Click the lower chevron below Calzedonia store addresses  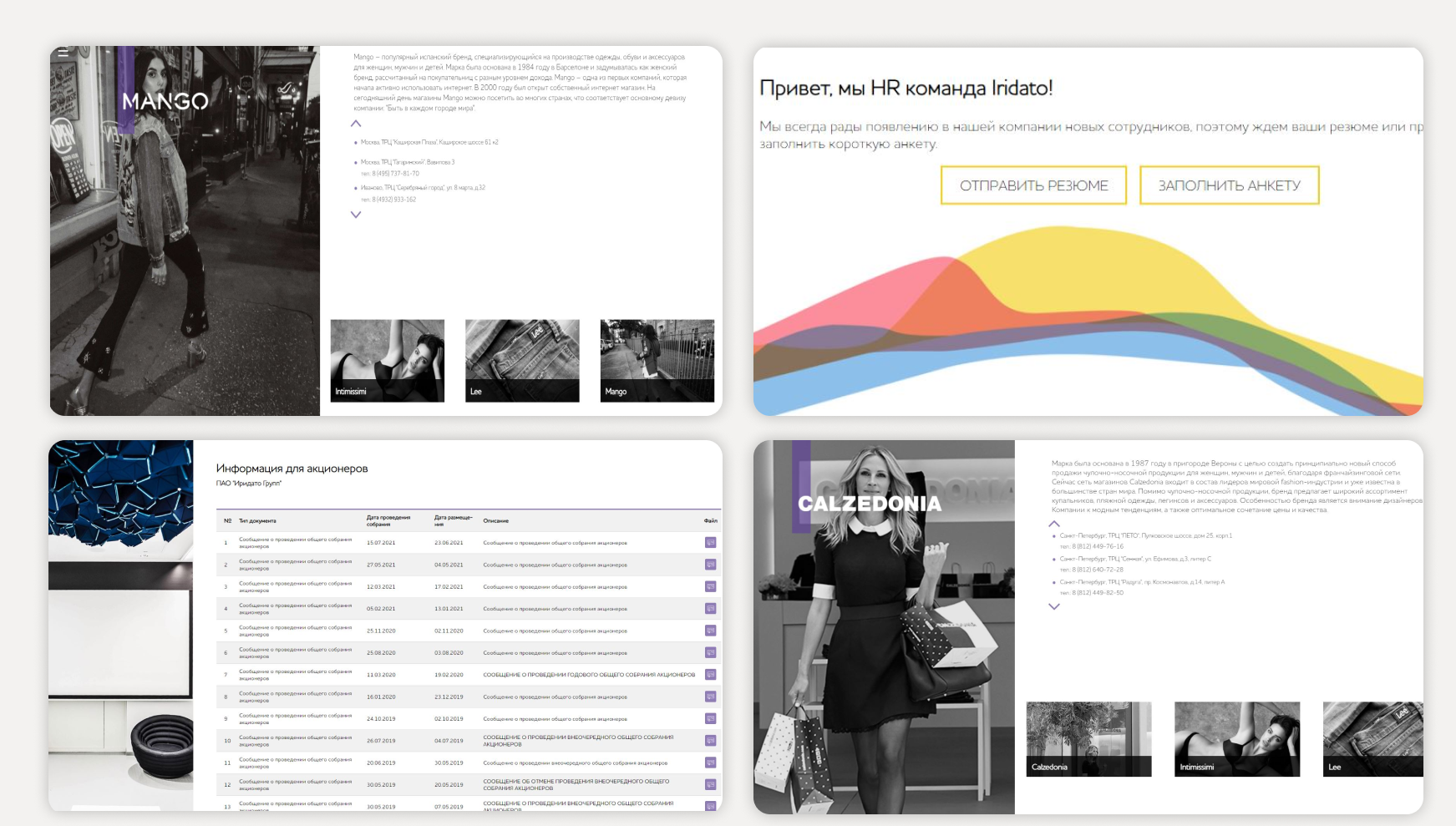1054,607
